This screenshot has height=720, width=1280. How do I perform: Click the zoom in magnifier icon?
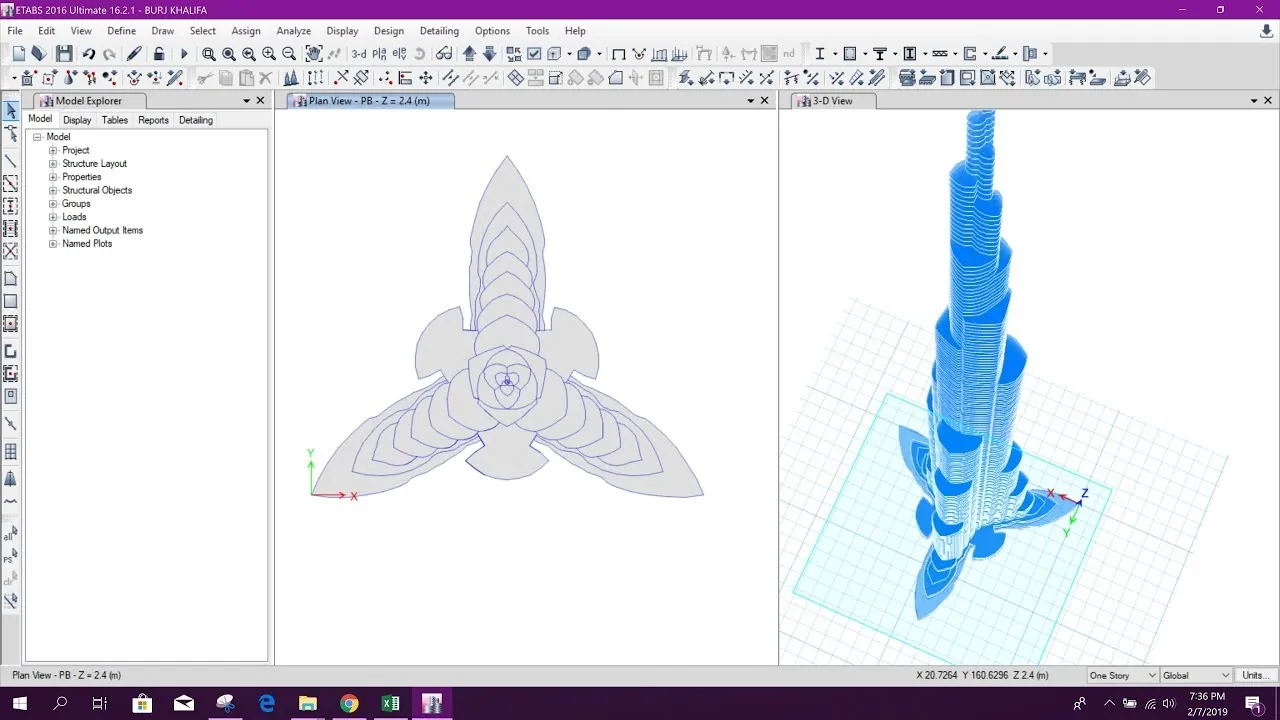269,54
